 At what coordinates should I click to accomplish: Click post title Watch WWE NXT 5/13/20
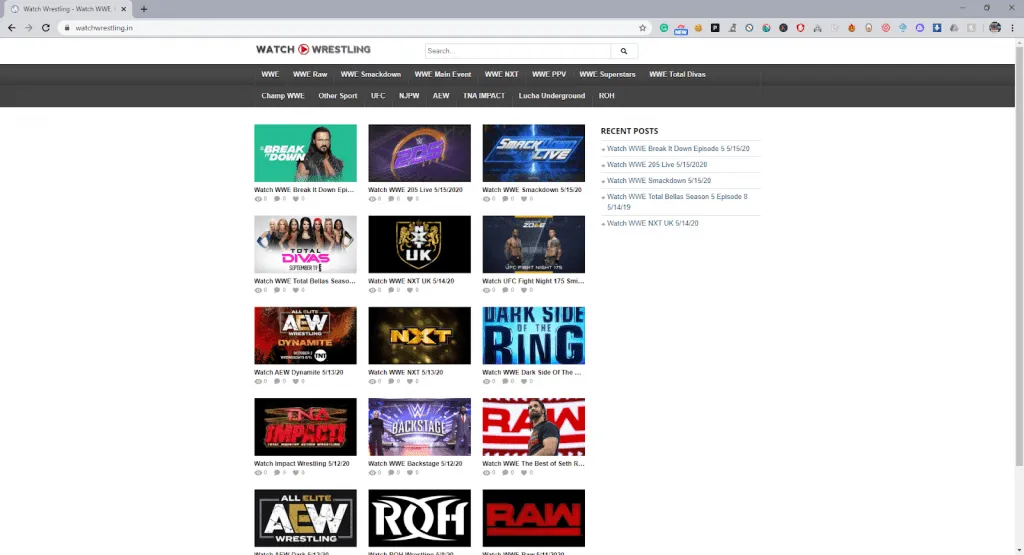pos(405,372)
